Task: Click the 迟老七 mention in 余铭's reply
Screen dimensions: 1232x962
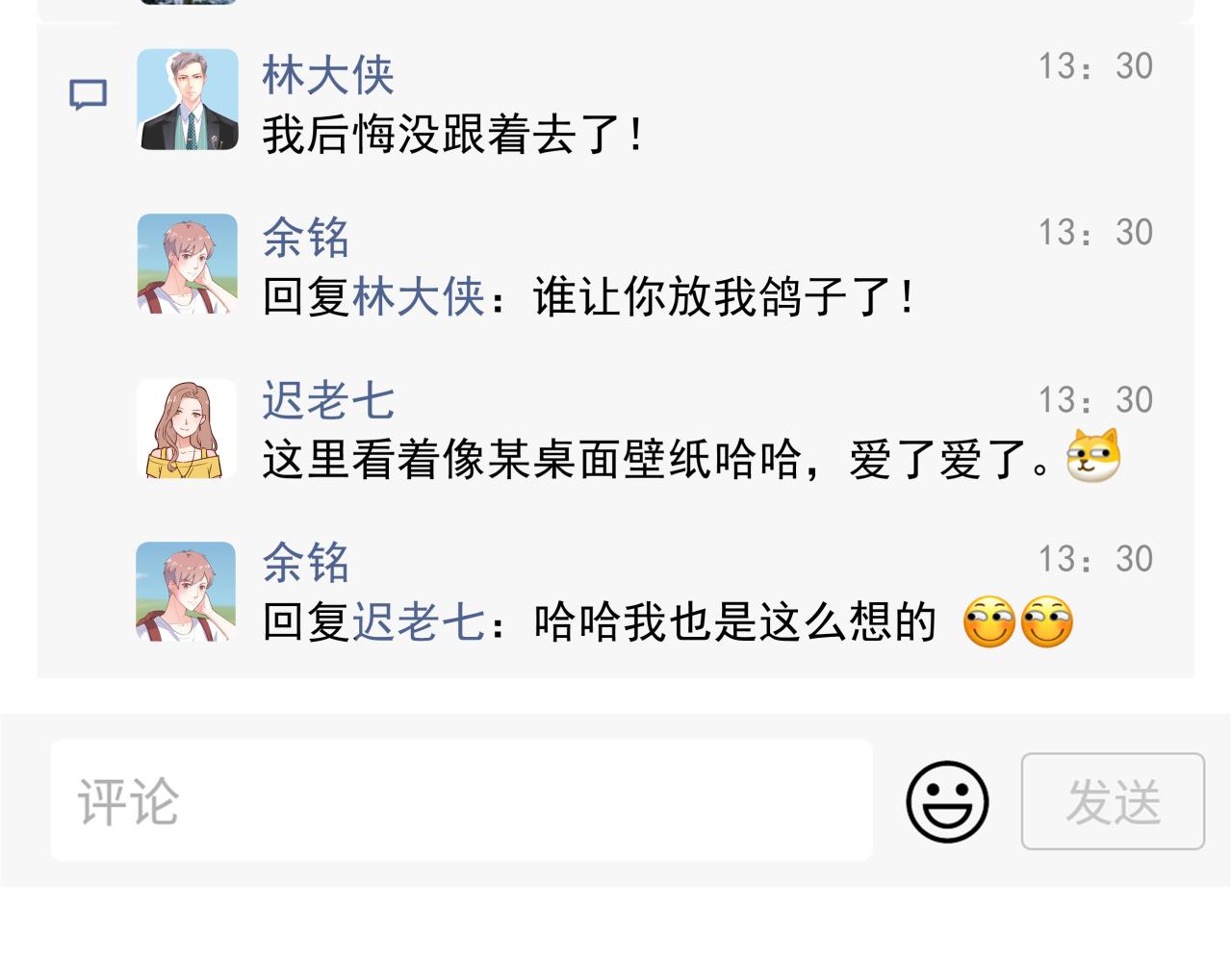Action: (x=419, y=621)
